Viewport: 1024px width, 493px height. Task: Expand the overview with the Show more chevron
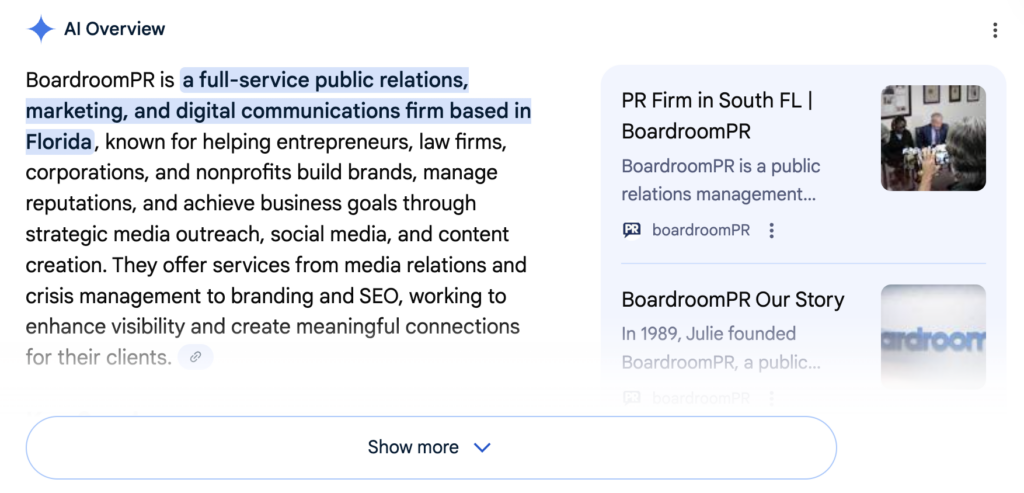click(482, 447)
